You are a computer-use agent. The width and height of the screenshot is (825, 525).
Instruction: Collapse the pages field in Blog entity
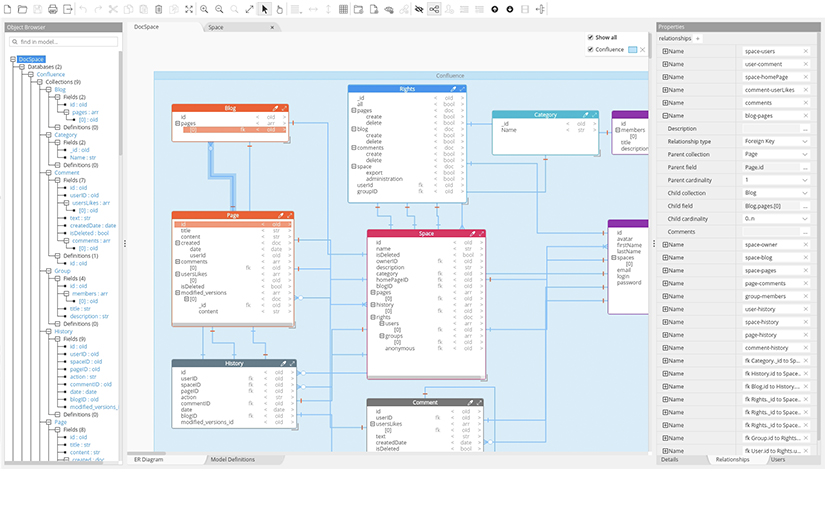pos(178,123)
